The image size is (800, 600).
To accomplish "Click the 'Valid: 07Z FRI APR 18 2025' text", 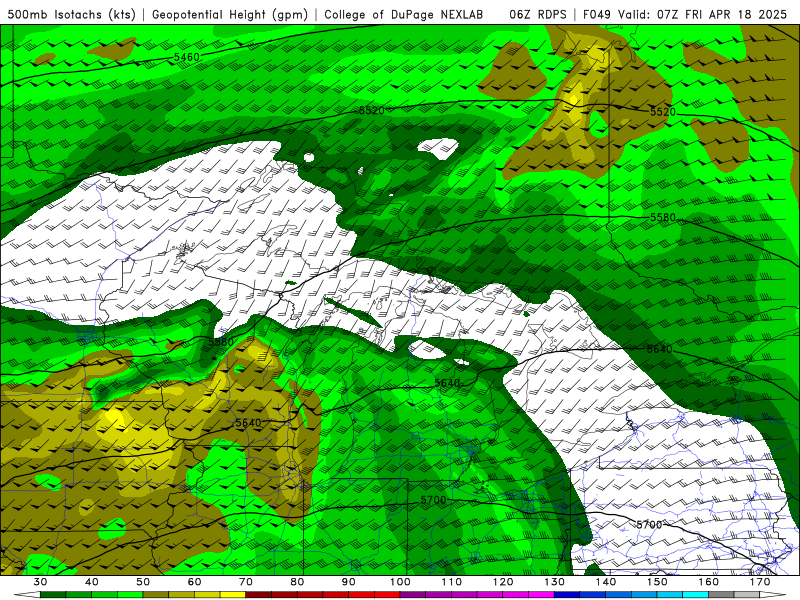I will [x=703, y=14].
